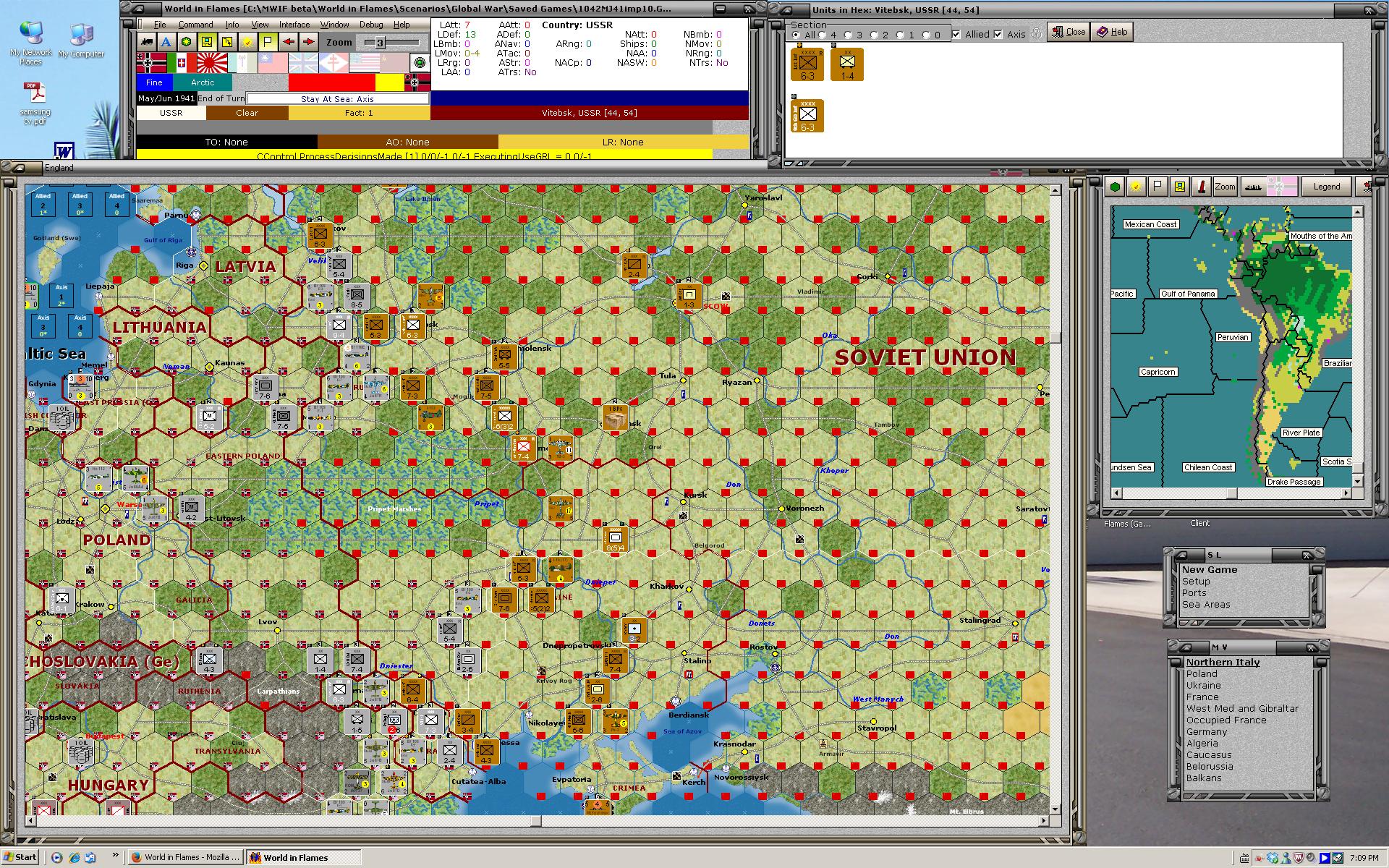
Task: Adjust the Zoom slider handle showing 3
Action: coord(380,43)
